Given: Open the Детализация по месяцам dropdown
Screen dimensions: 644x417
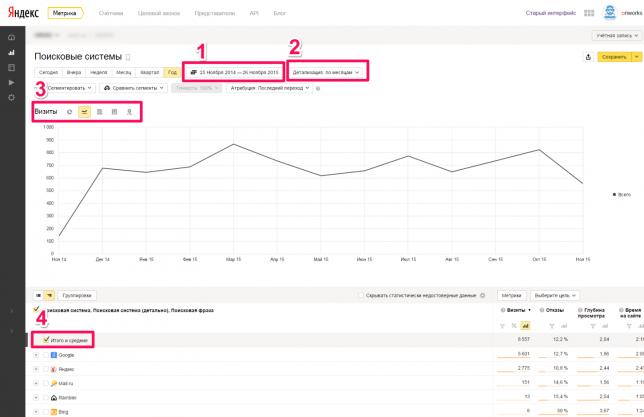Looking at the screenshot, I should pyautogui.click(x=326, y=72).
